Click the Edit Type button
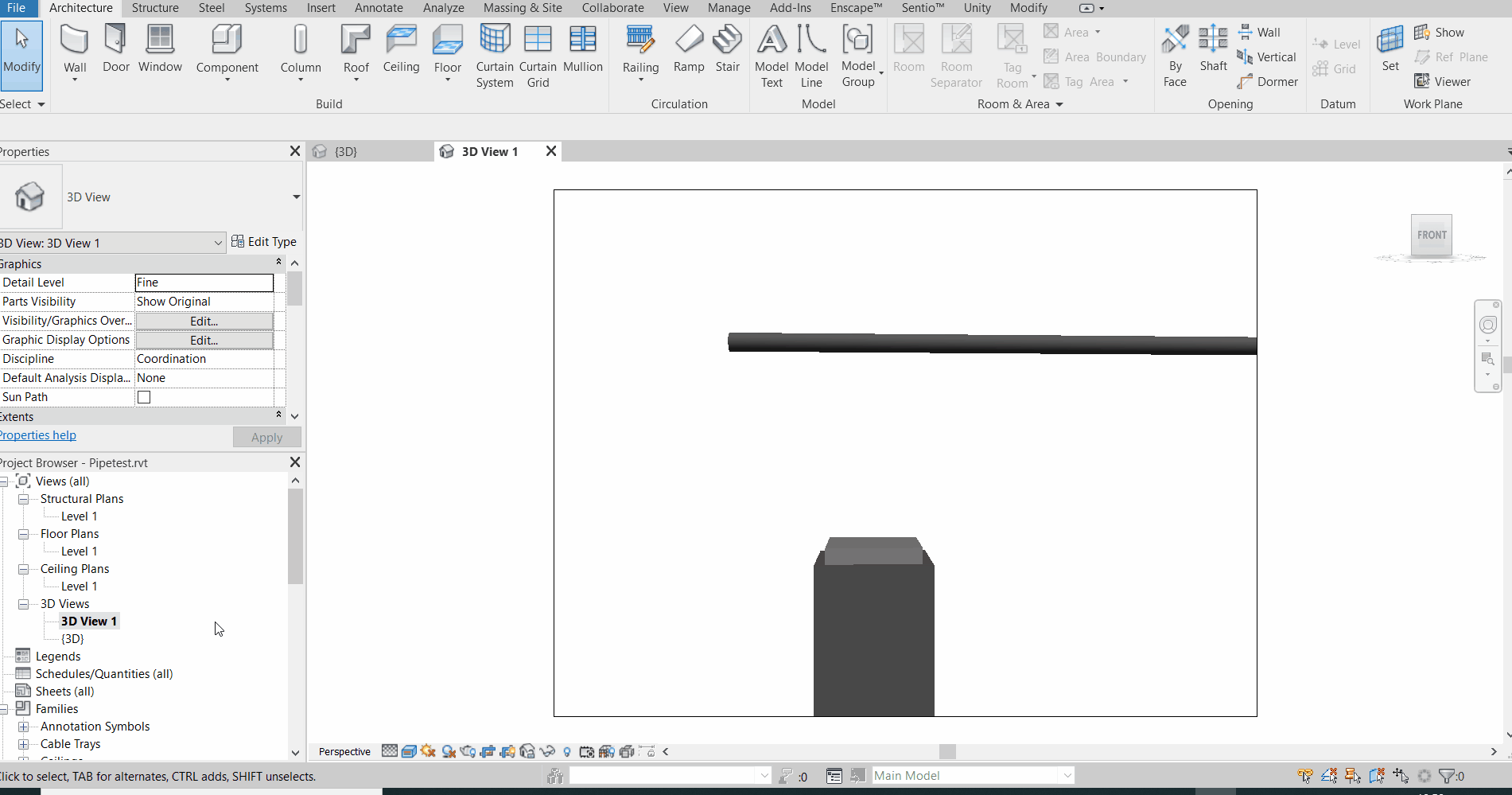 pyautogui.click(x=264, y=242)
